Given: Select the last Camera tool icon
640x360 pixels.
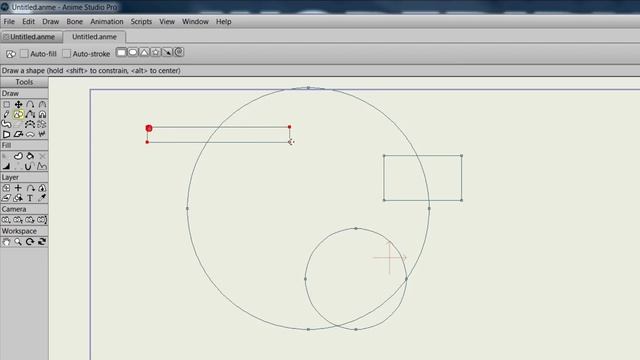Looking at the screenshot, I should point(42,220).
